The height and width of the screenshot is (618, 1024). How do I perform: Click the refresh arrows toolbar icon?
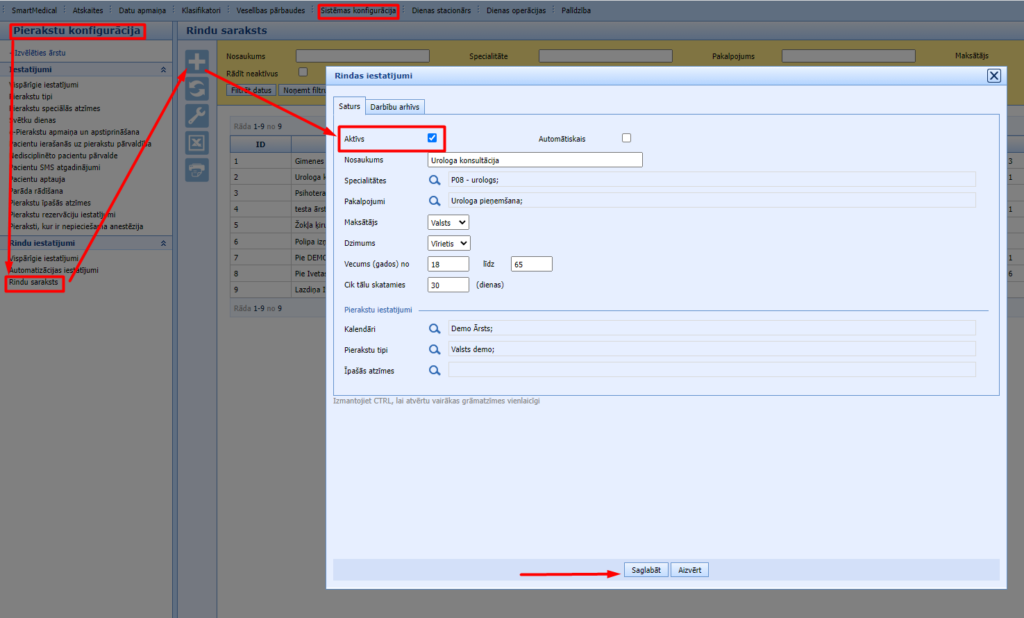click(197, 89)
